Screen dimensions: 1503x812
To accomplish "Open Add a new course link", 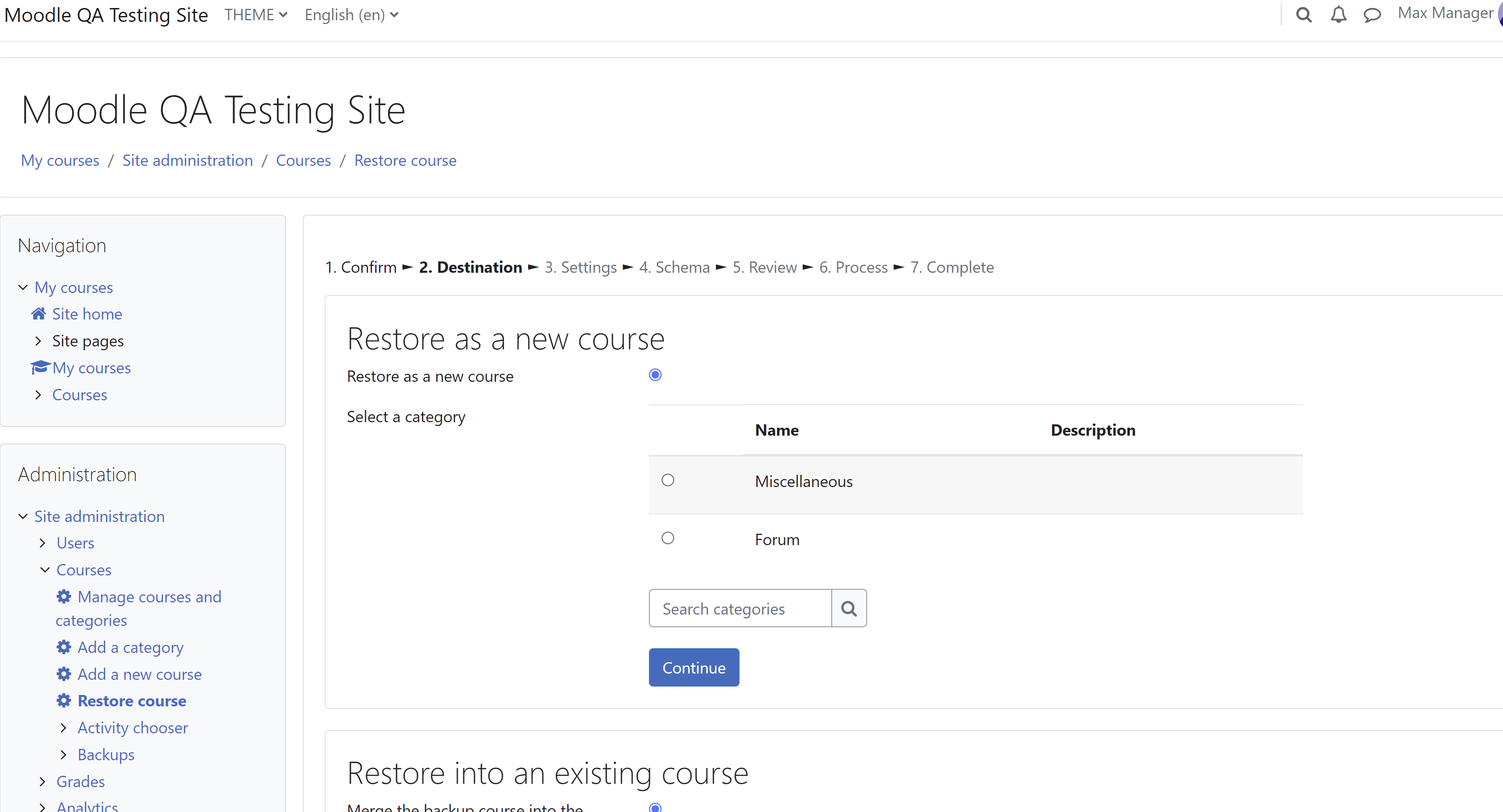I will 140,674.
